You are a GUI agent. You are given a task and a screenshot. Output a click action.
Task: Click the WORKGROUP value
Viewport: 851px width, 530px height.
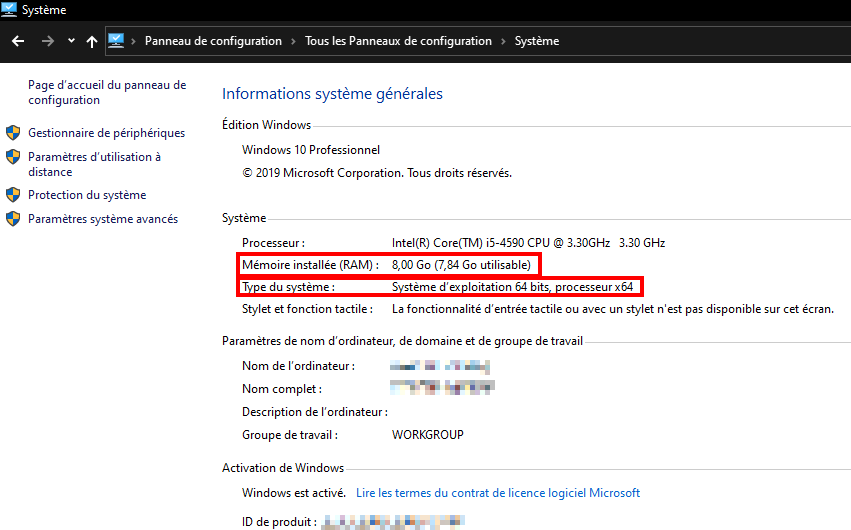pos(428,435)
